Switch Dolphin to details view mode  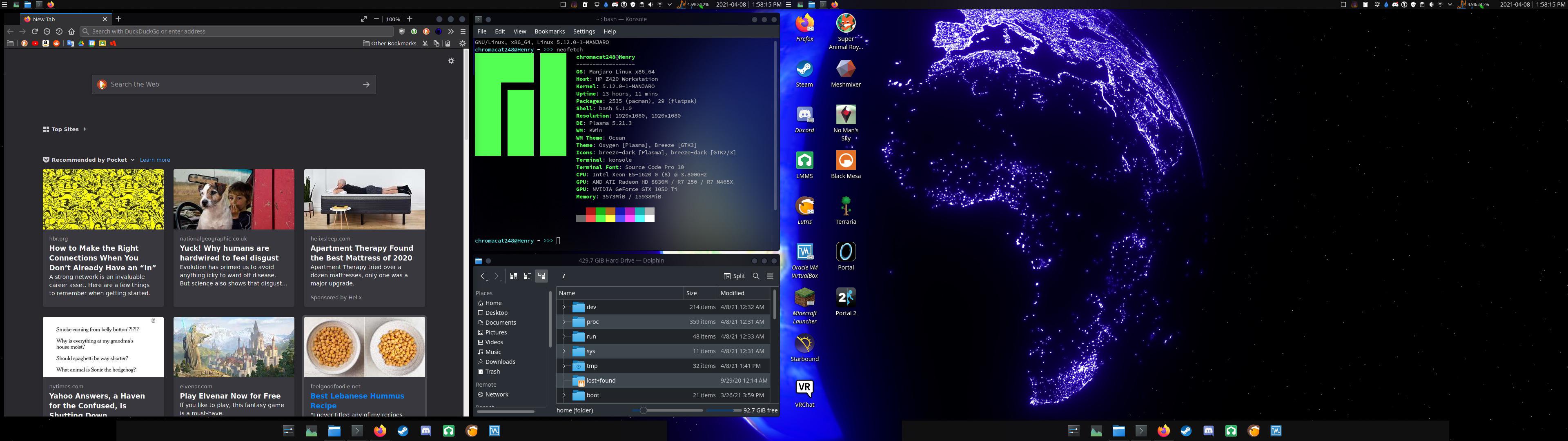click(541, 275)
